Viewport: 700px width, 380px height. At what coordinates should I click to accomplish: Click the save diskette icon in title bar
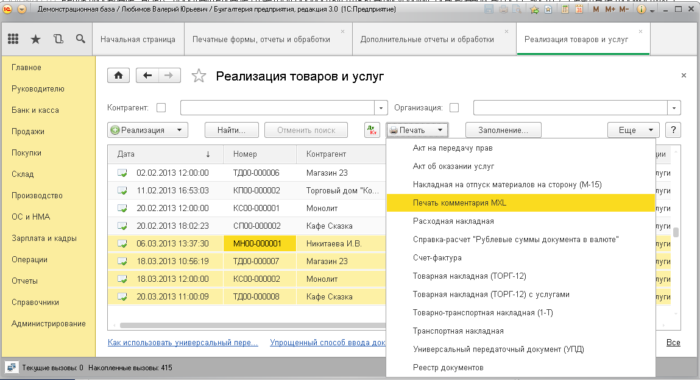[x=489, y=9]
